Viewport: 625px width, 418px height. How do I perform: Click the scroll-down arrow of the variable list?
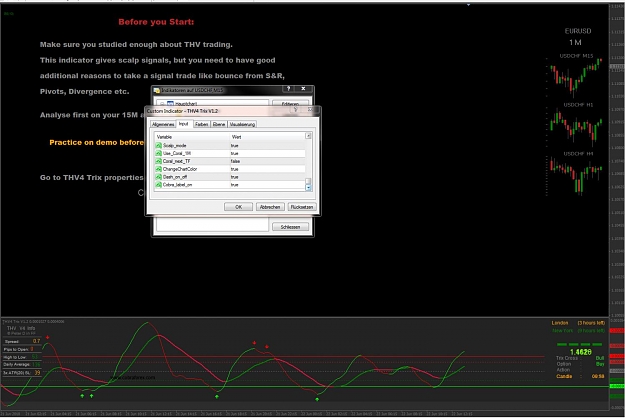coord(308,188)
